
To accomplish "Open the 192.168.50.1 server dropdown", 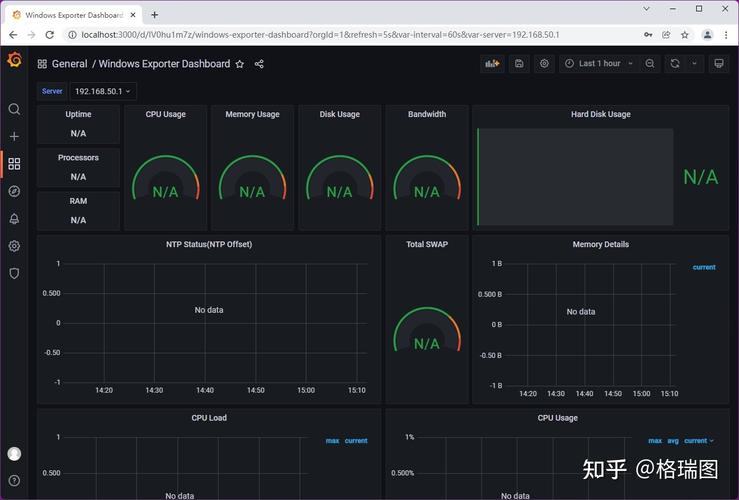I will coord(103,91).
